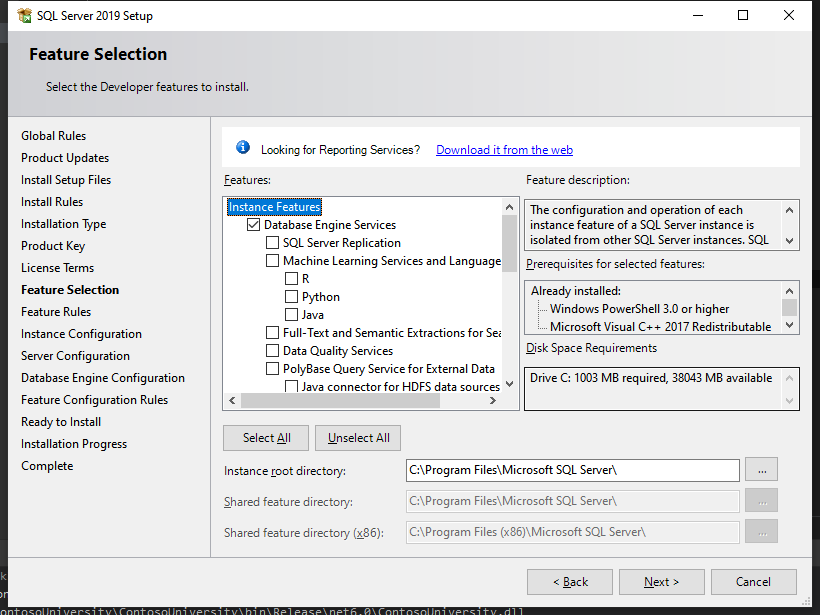Click the Instance root directory text field

tap(572, 470)
